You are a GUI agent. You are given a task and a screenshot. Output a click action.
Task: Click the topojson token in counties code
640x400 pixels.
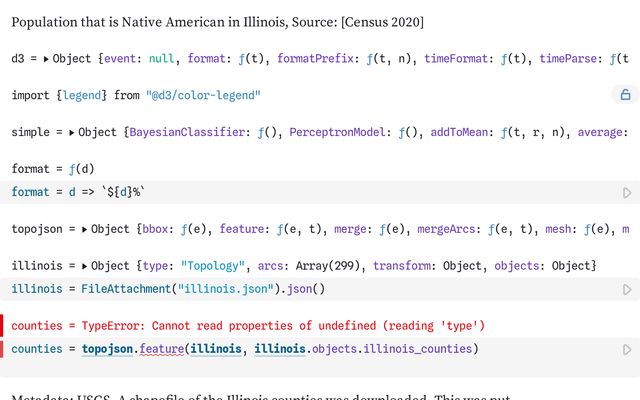tap(100, 349)
